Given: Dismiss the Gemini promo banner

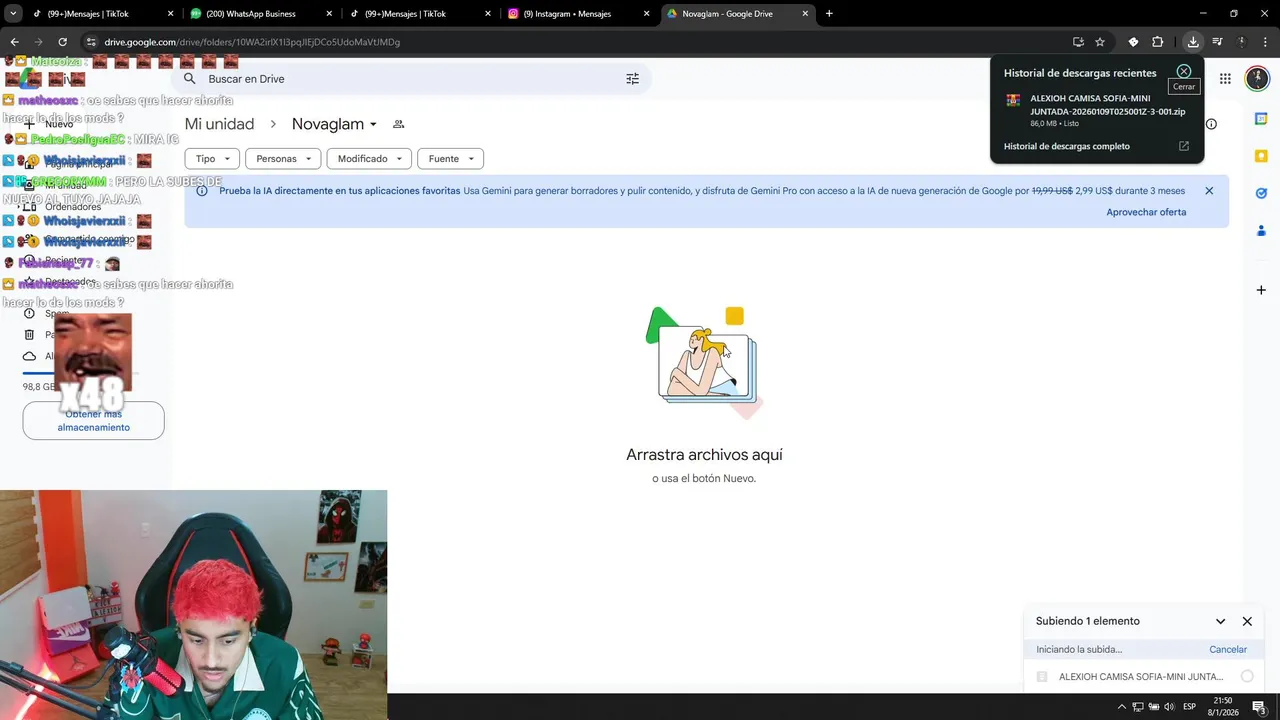Looking at the screenshot, I should (x=1209, y=190).
